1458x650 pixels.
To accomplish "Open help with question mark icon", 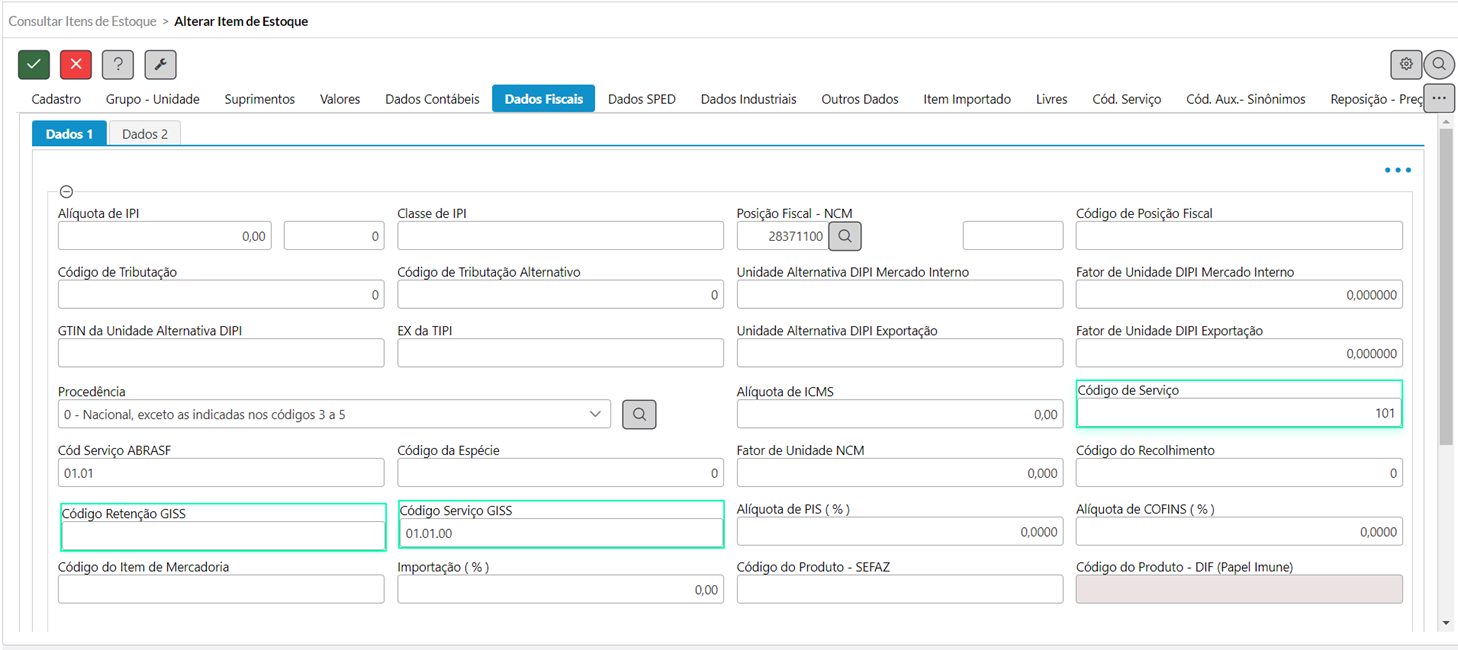I will click(118, 64).
